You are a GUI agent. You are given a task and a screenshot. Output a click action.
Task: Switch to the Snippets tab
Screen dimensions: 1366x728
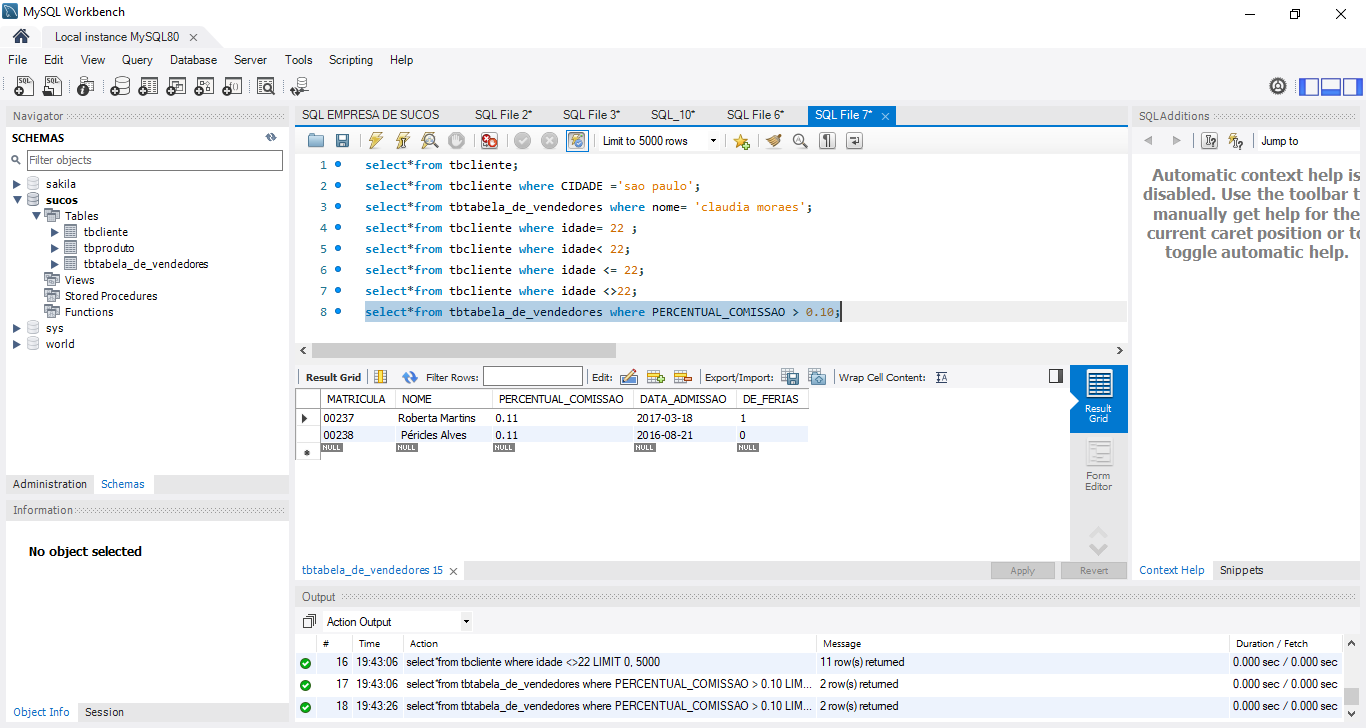coord(1241,570)
